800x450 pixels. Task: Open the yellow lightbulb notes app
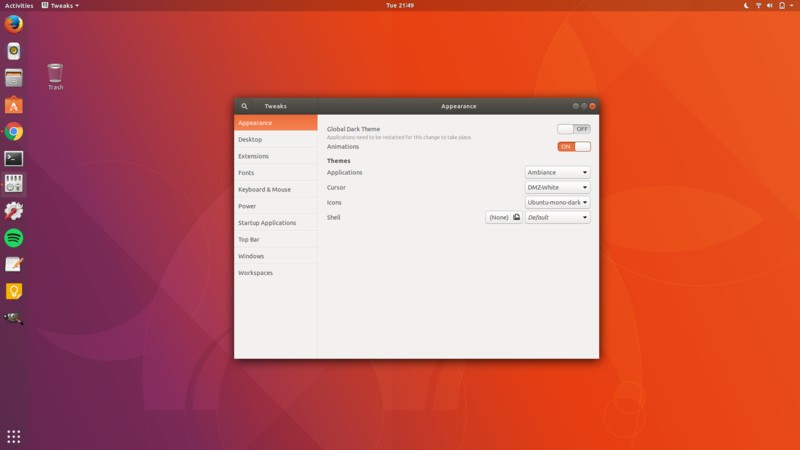coord(14,291)
